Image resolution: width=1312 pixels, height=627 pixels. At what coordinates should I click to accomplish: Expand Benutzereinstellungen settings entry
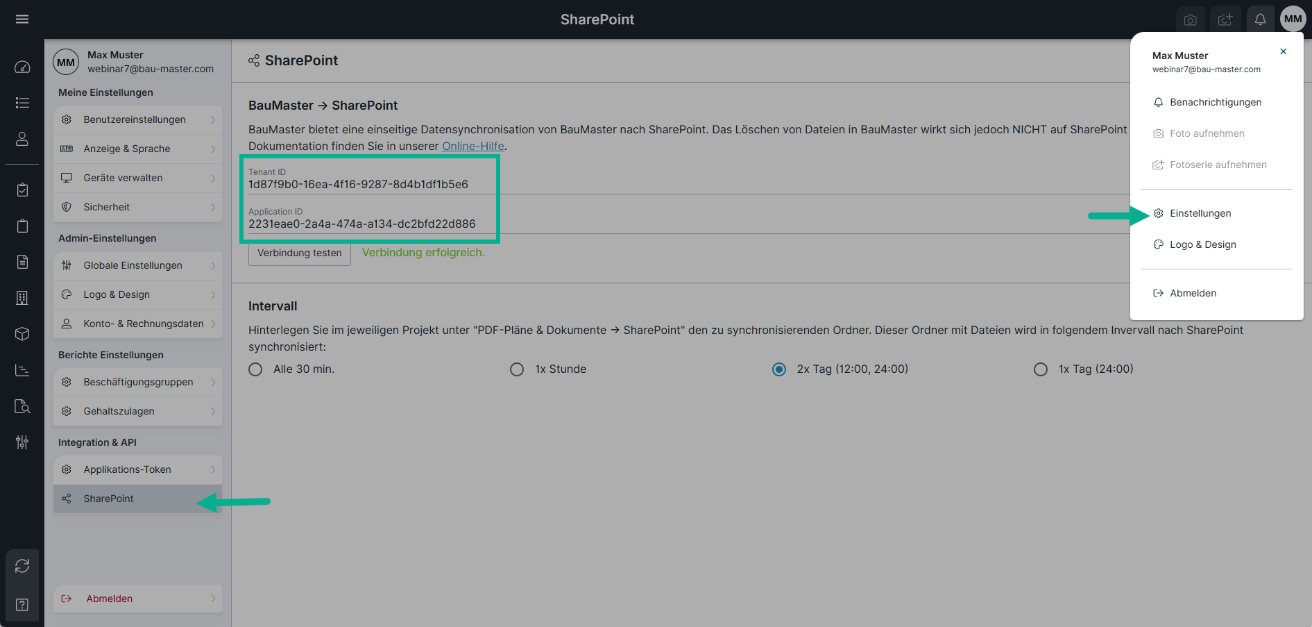coord(137,120)
